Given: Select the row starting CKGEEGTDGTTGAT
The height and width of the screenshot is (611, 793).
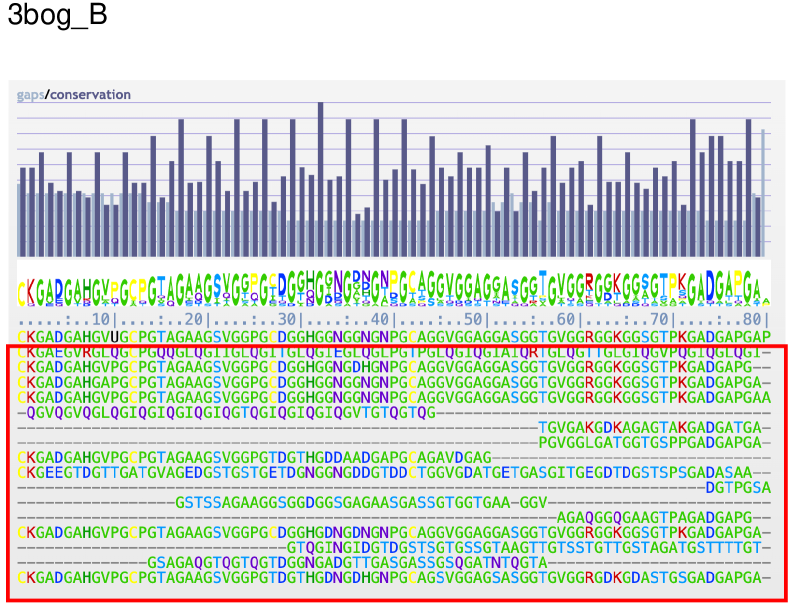Looking at the screenshot, I should point(394,472).
